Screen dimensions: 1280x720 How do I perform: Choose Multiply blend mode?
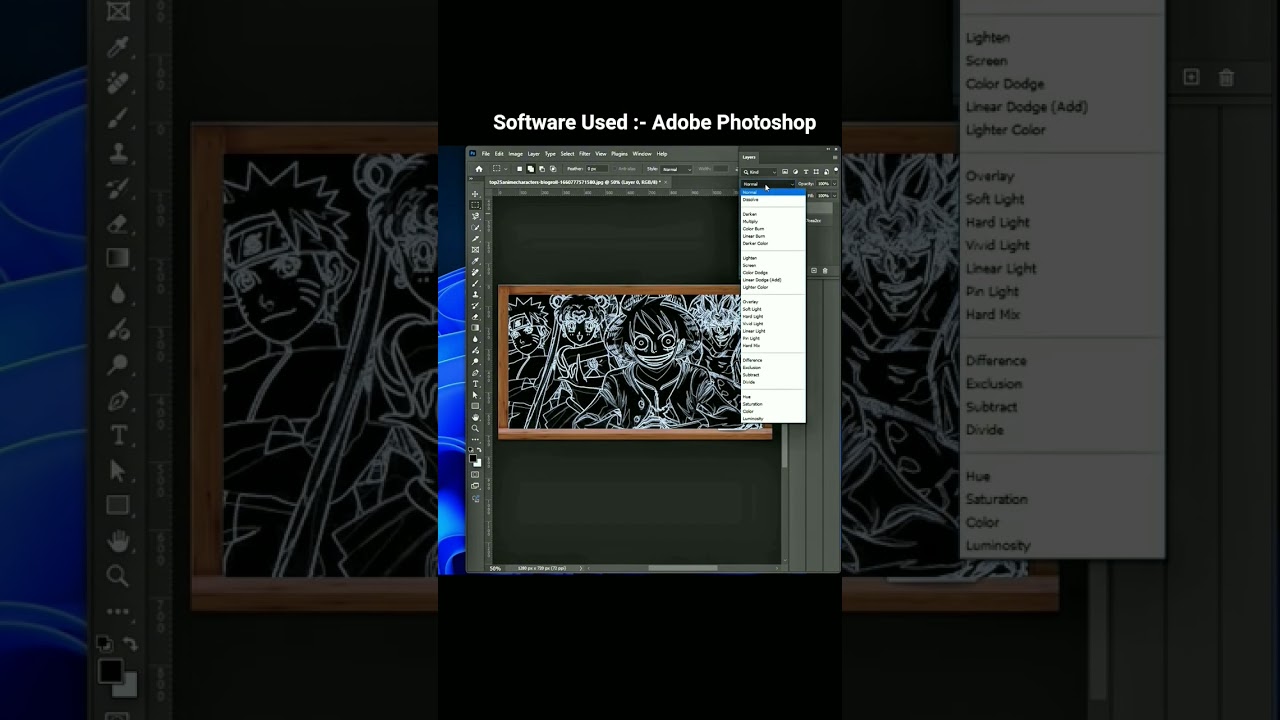pos(751,221)
